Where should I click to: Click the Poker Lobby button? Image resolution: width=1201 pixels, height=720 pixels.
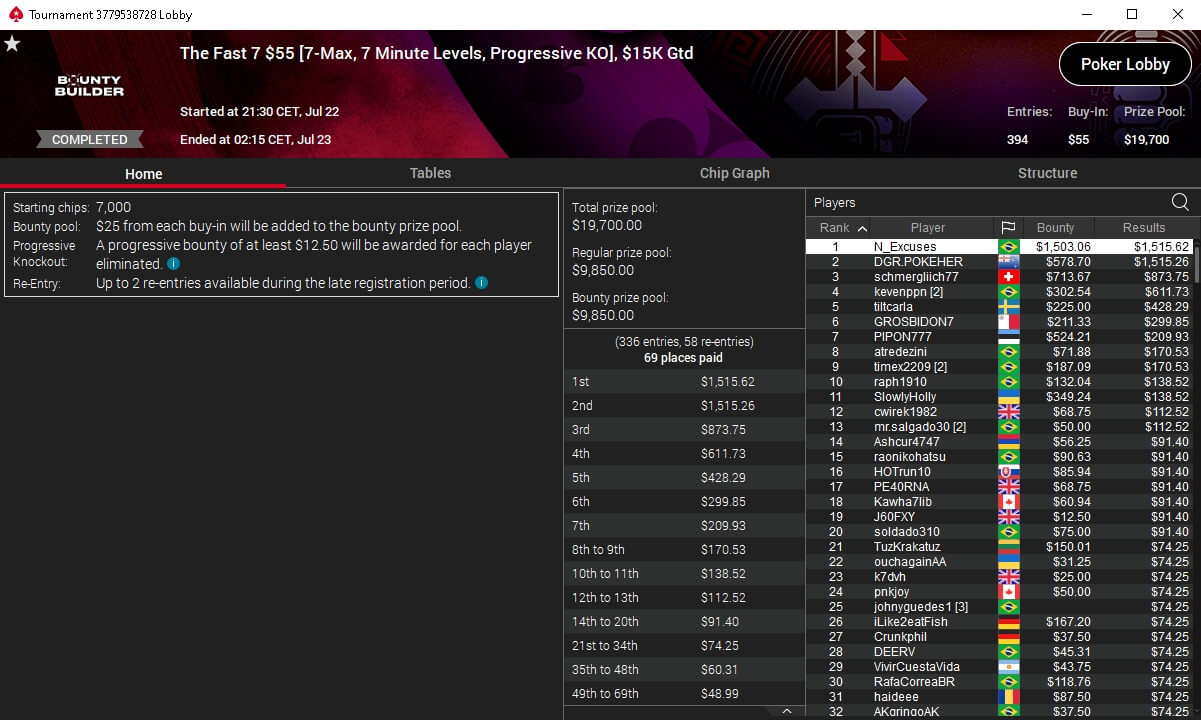(1125, 64)
